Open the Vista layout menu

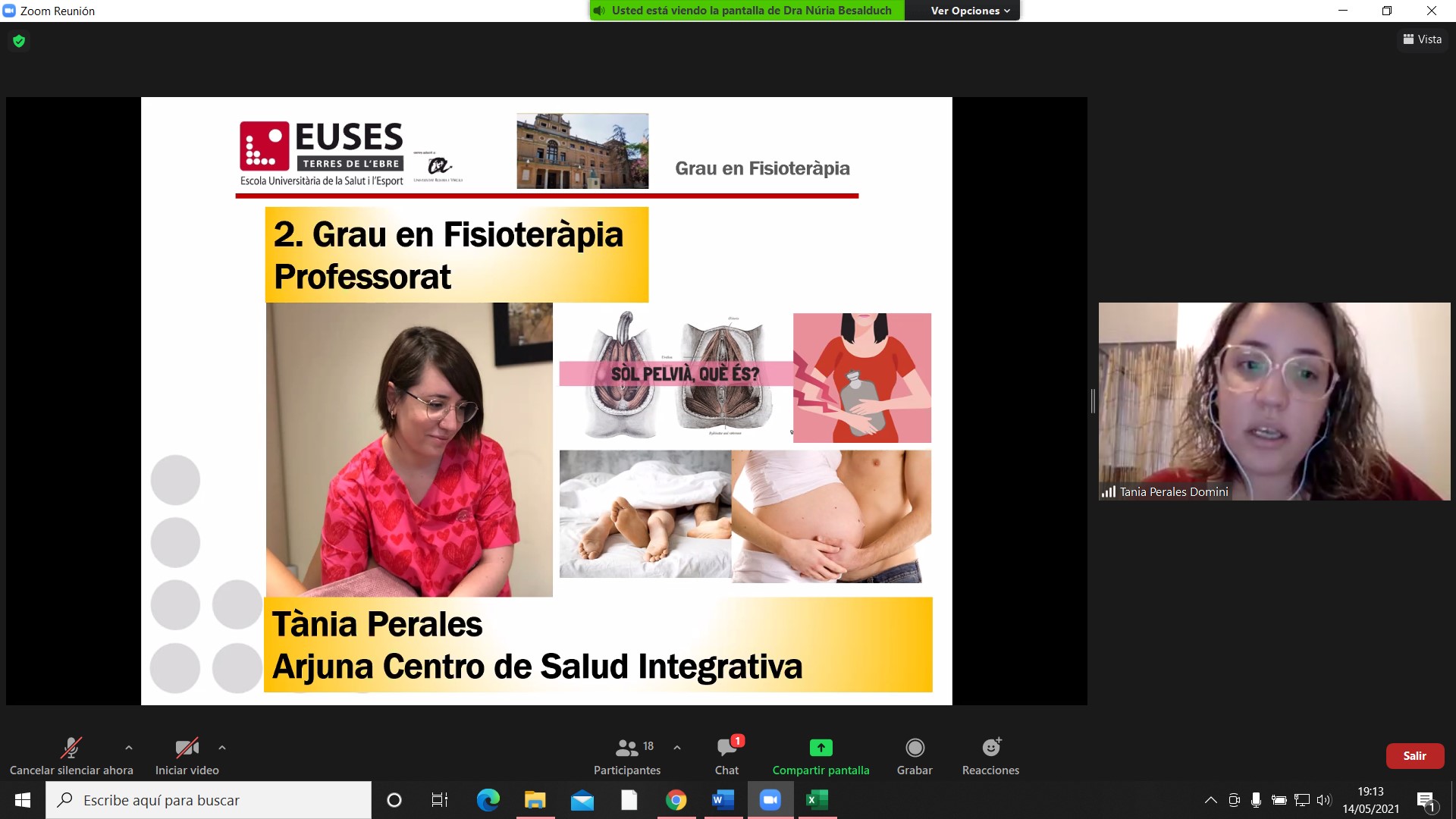1422,39
